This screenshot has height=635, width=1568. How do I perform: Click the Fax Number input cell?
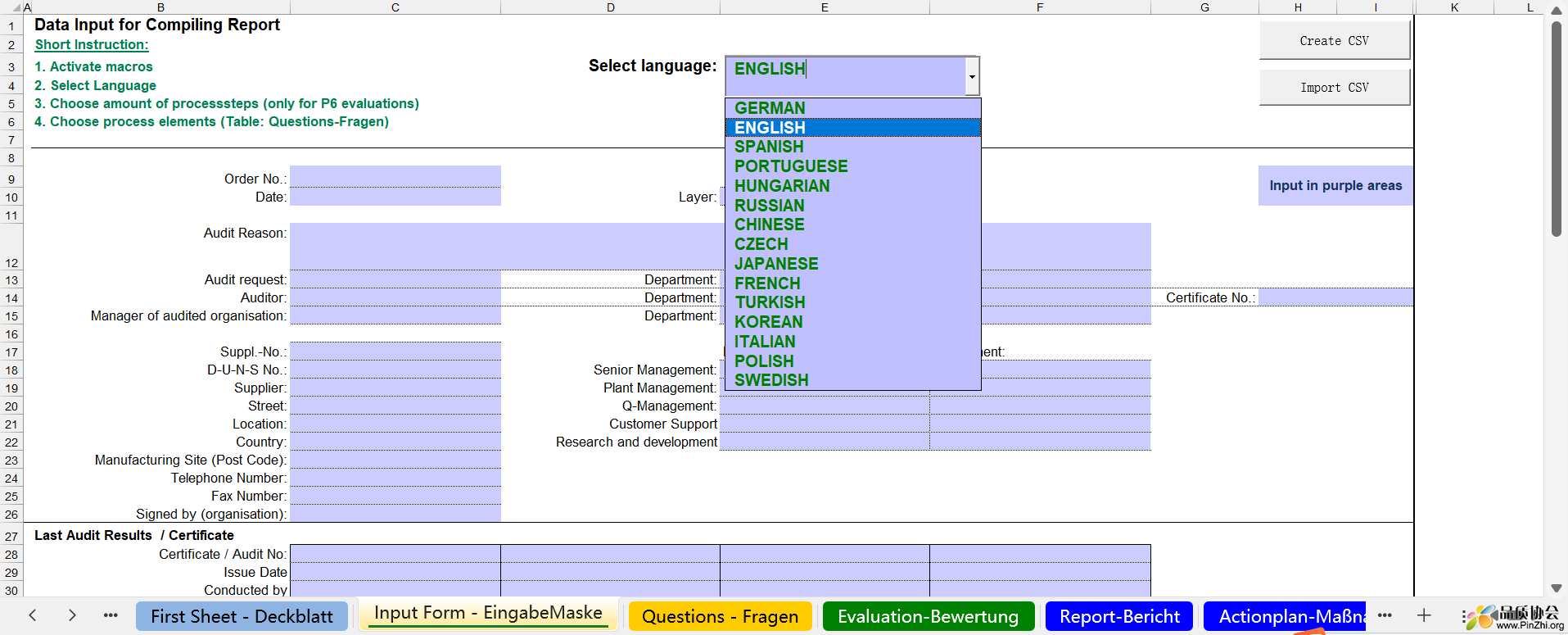(395, 496)
